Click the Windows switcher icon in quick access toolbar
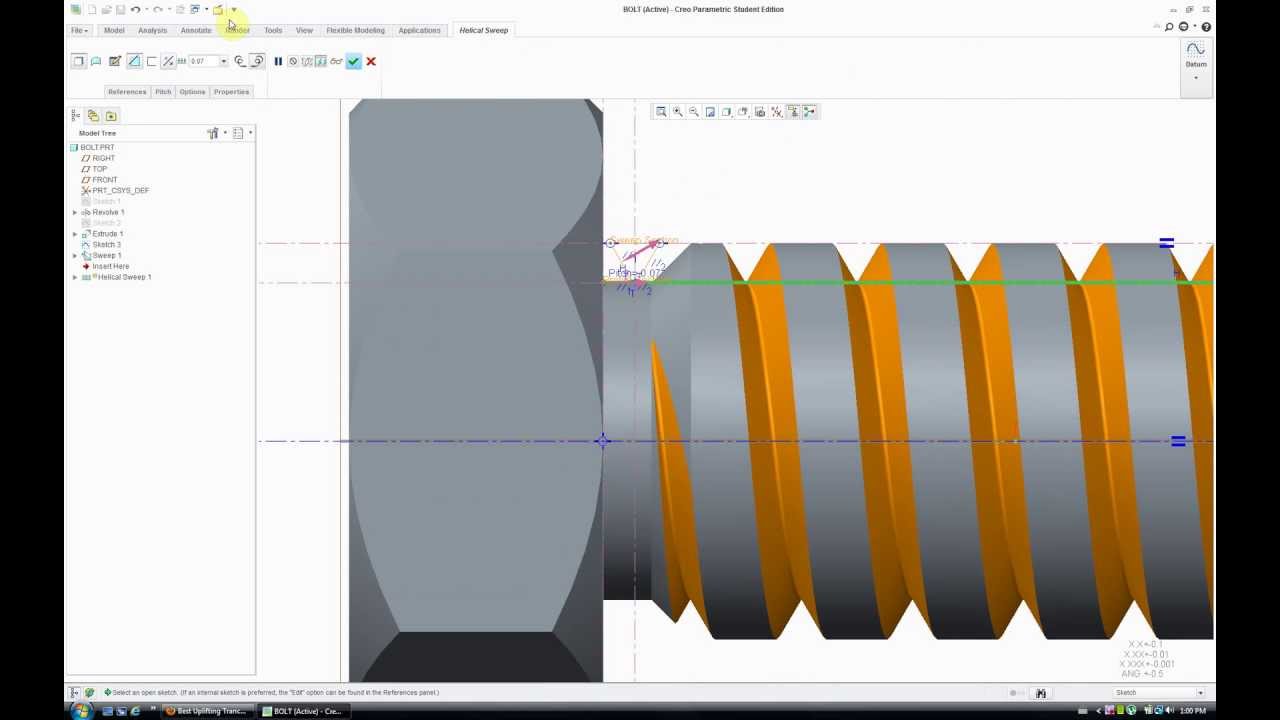This screenshot has width=1280, height=720. click(195, 10)
